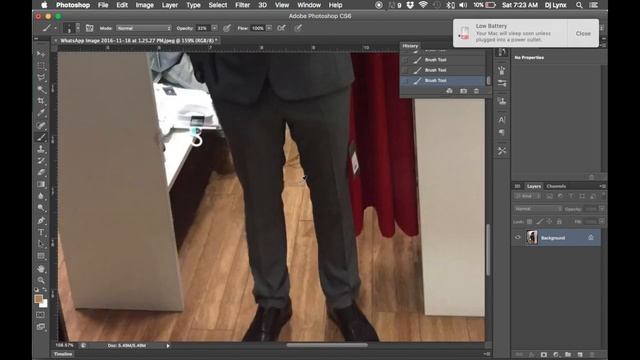Image resolution: width=640 pixels, height=360 pixels.
Task: Select the Magic Wand tool
Action: pos(41,89)
